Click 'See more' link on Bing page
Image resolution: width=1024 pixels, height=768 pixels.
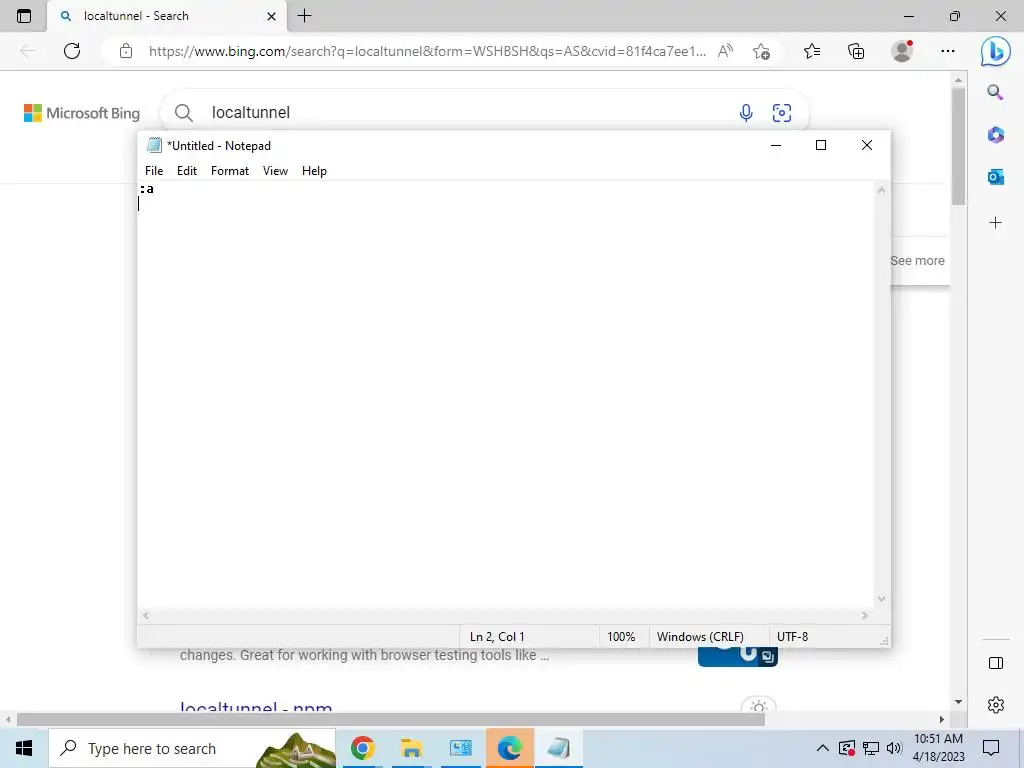tap(918, 261)
